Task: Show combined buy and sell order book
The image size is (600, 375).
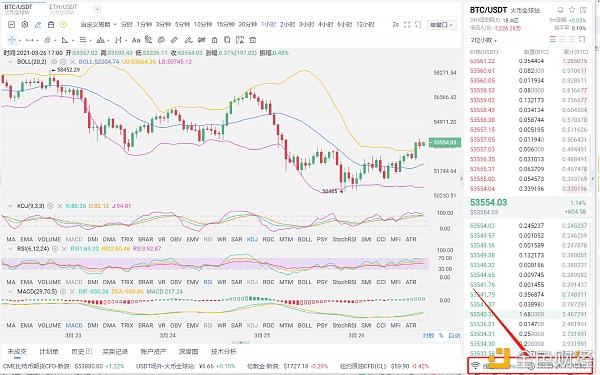Action: [x=553, y=39]
